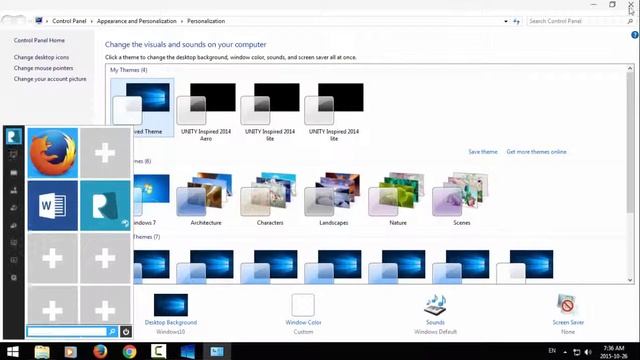The width and height of the screenshot is (640, 360).
Task: Click inside the start menu search box
Action: 67,332
